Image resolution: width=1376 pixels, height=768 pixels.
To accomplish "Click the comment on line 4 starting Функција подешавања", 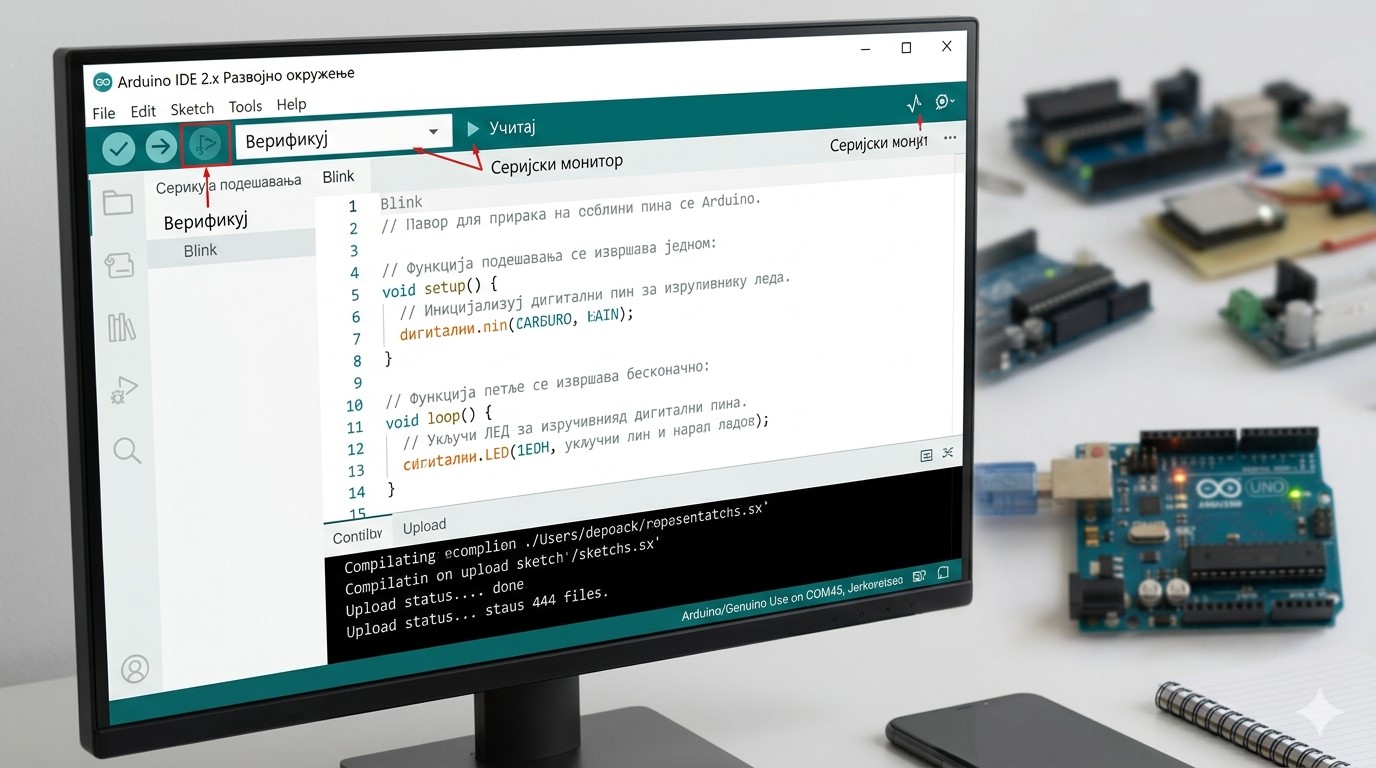I will pyautogui.click(x=550, y=258).
